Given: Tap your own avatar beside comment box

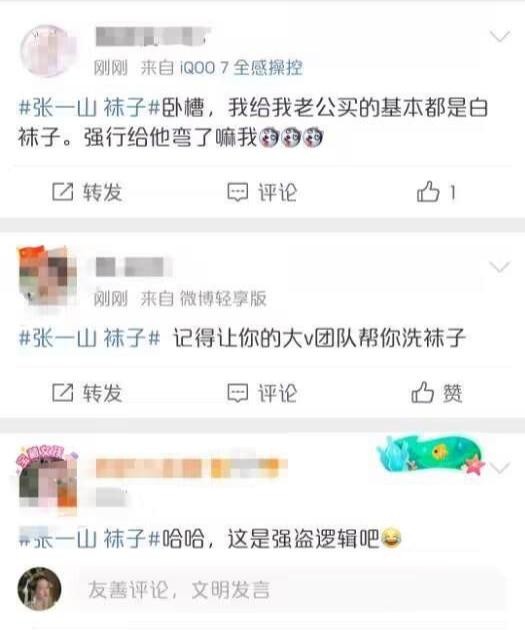Looking at the screenshot, I should (x=39, y=589).
